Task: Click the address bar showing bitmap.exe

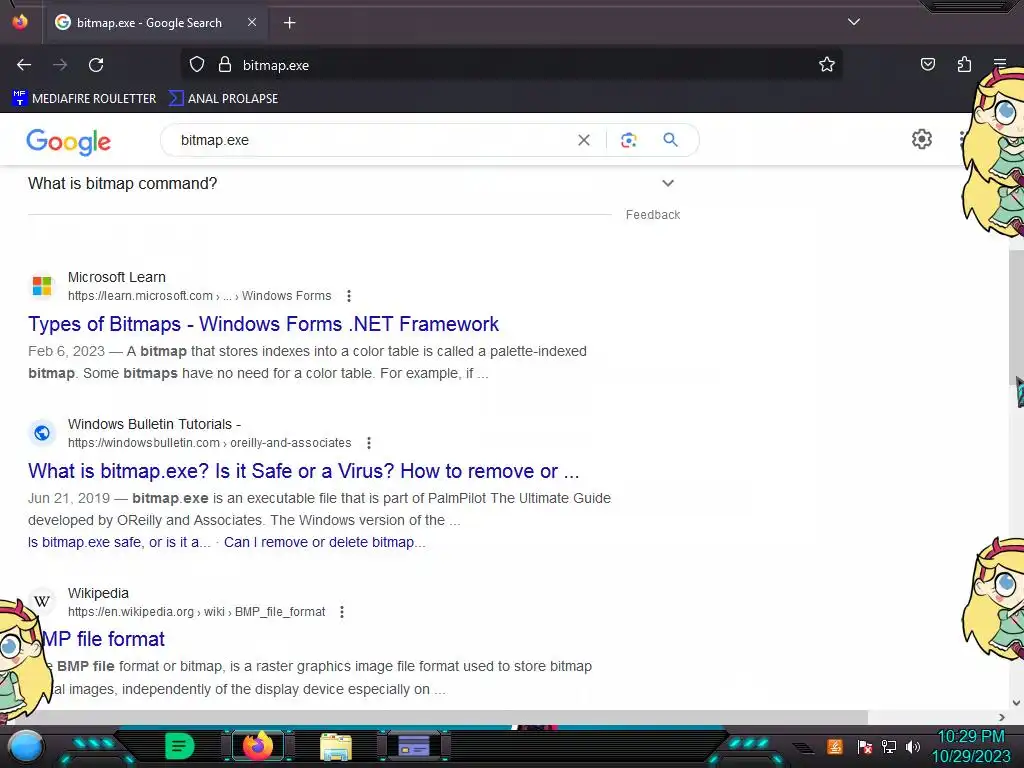Action: [x=512, y=65]
